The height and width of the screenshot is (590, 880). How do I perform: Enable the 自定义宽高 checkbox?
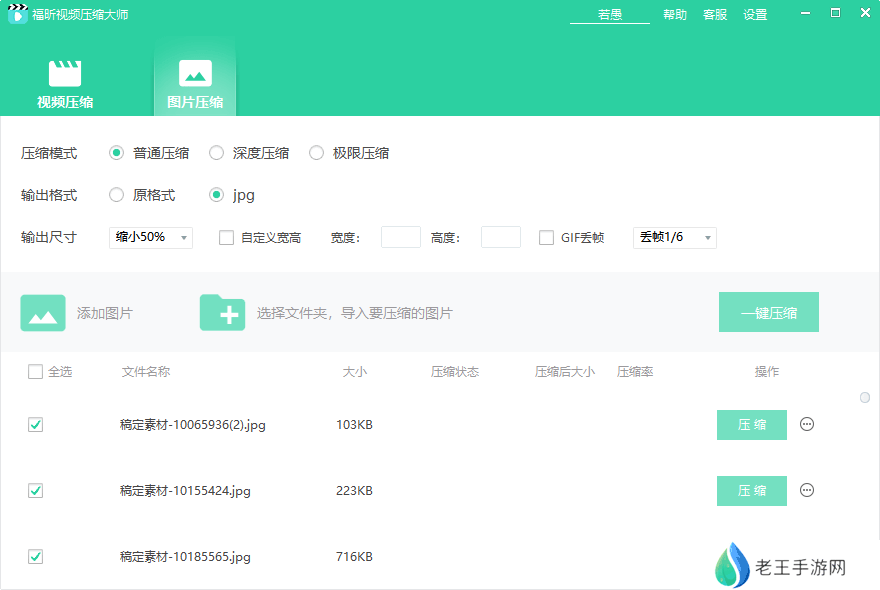click(x=224, y=237)
